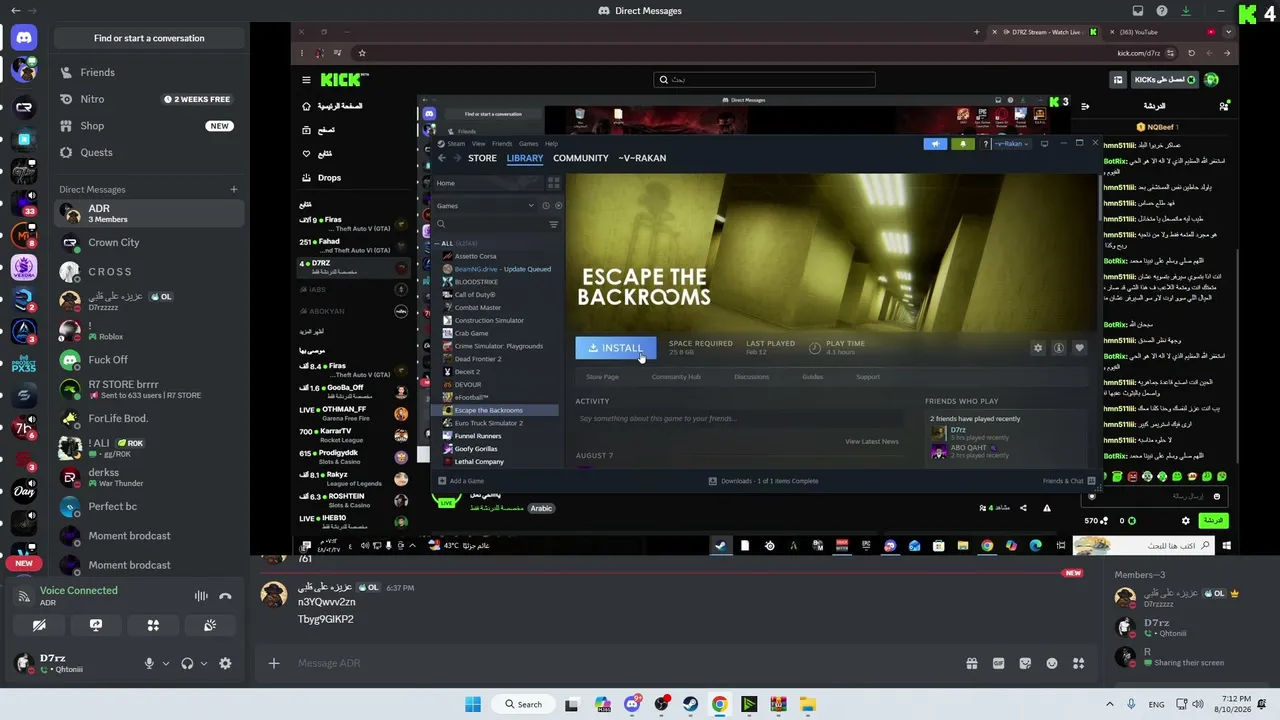1280x720 pixels.
Task: Favorite the game with heart icon in Steam
Action: point(1079,348)
